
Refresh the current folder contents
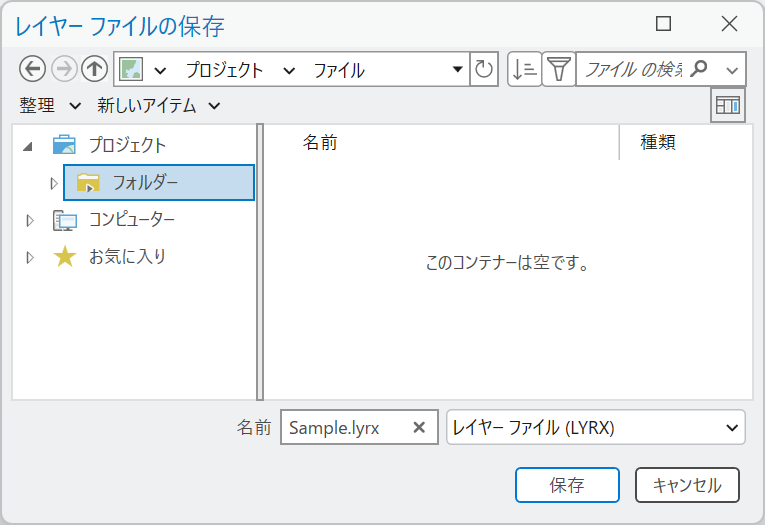(x=484, y=69)
